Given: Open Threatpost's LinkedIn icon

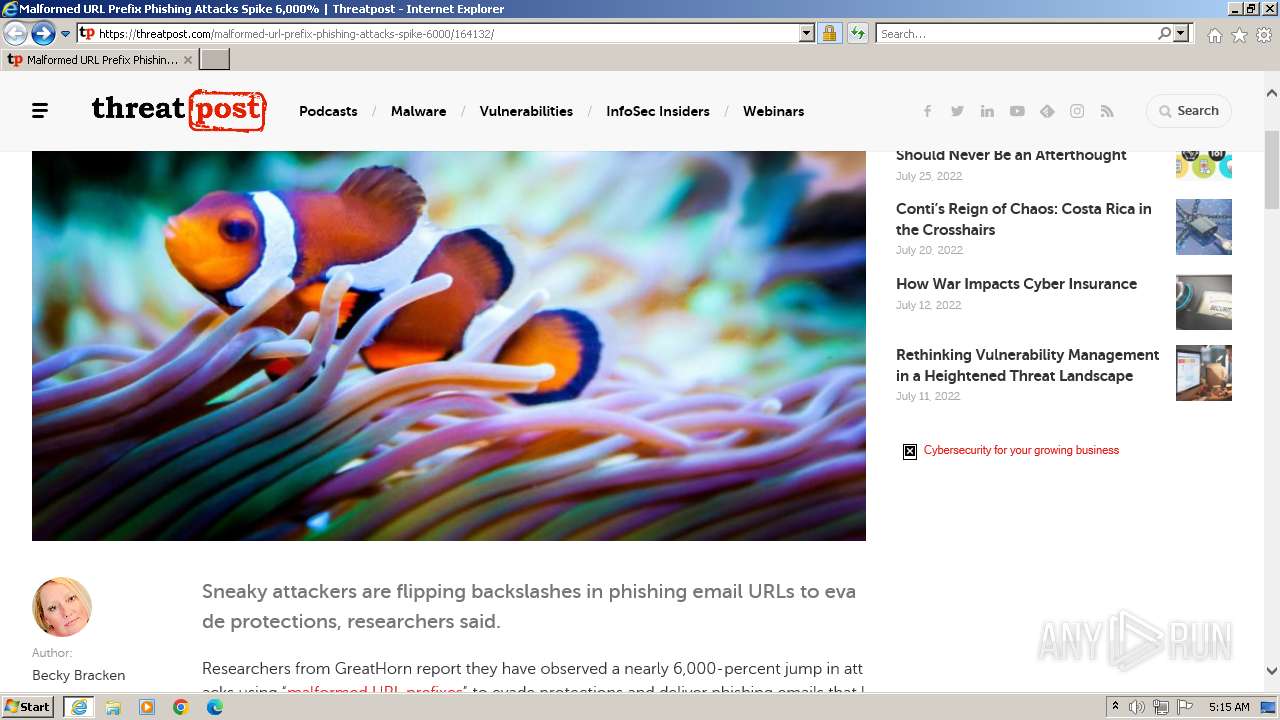Looking at the screenshot, I should (987, 111).
